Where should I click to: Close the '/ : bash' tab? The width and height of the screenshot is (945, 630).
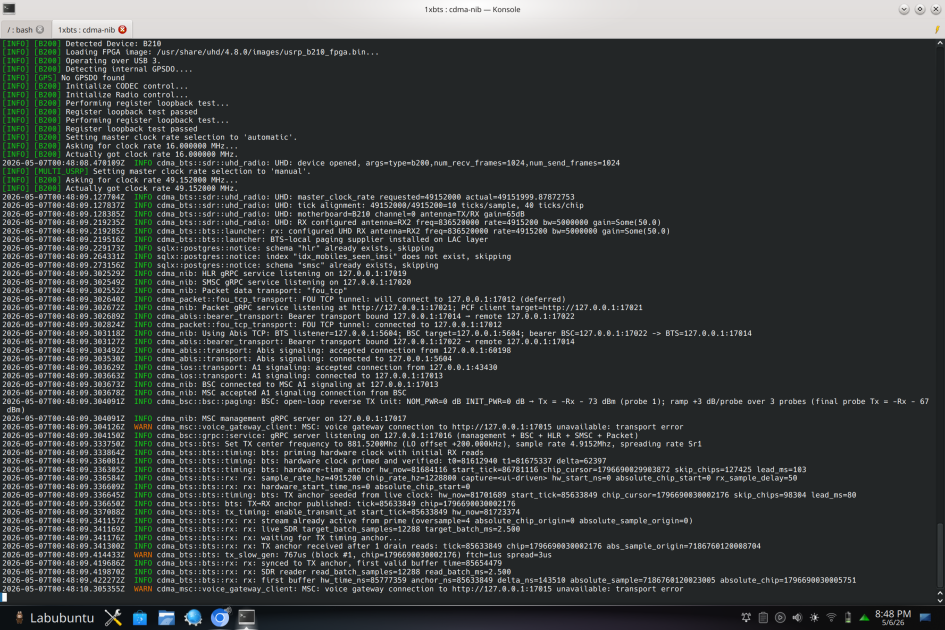40,30
